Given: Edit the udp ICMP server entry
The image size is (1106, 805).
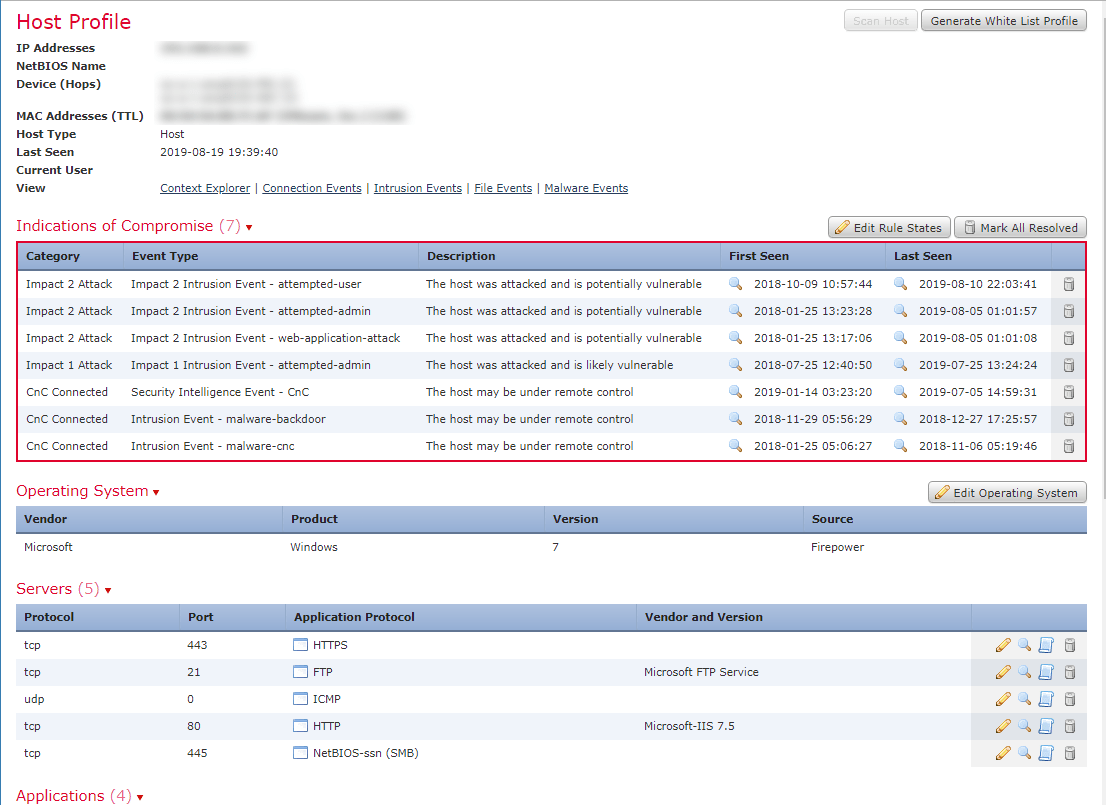Looking at the screenshot, I should pyautogui.click(x=1003, y=699).
